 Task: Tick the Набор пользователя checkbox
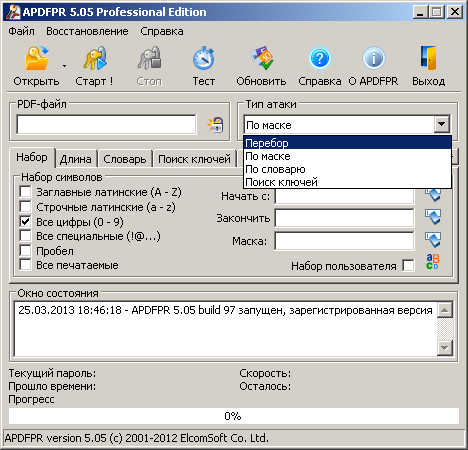point(408,266)
